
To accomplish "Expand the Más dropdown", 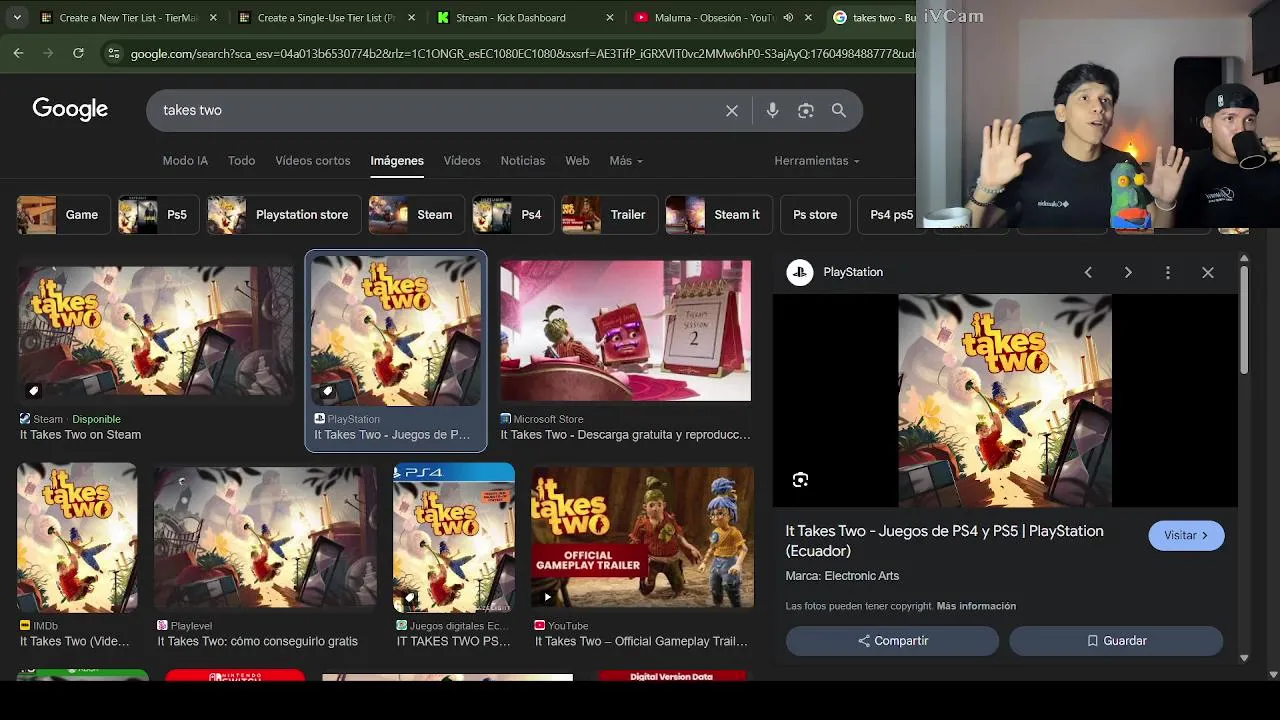I will 626,160.
